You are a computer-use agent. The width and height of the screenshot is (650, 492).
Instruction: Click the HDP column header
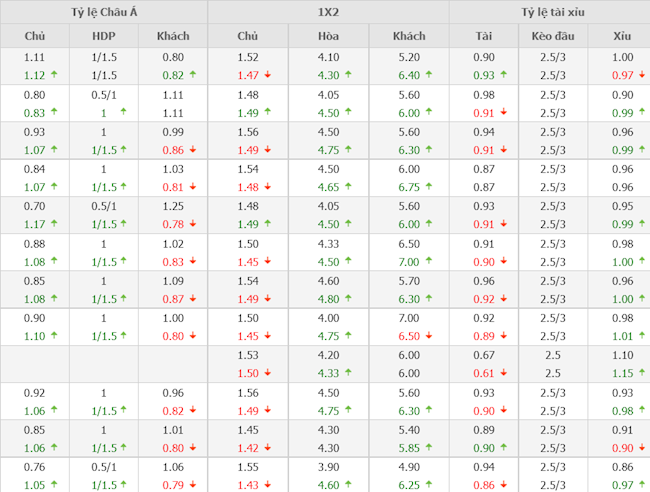pyautogui.click(x=104, y=36)
